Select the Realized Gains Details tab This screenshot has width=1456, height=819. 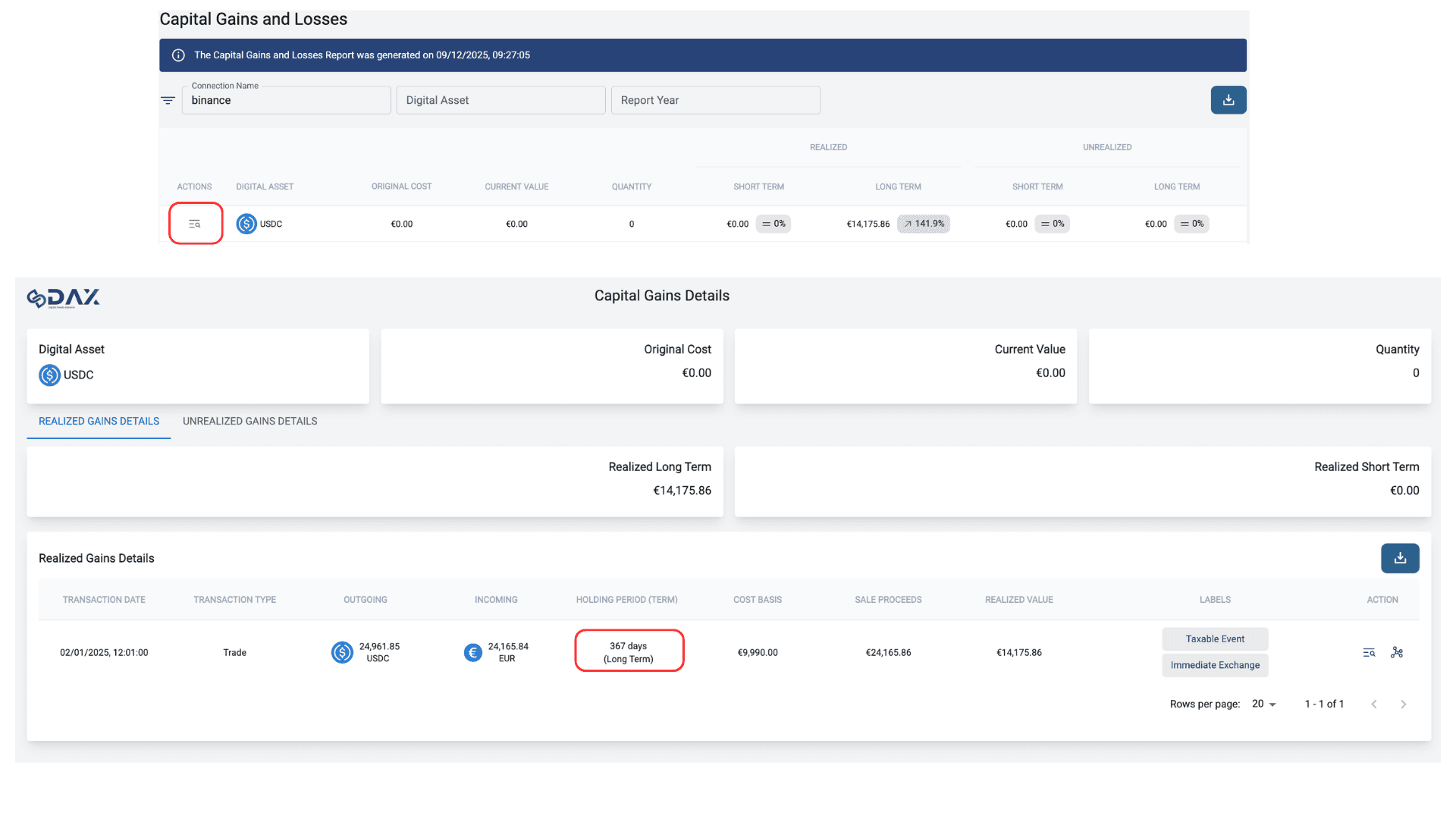(x=98, y=421)
